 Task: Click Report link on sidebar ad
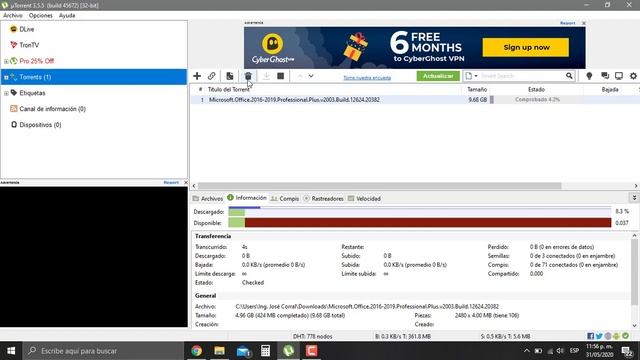coord(171,182)
